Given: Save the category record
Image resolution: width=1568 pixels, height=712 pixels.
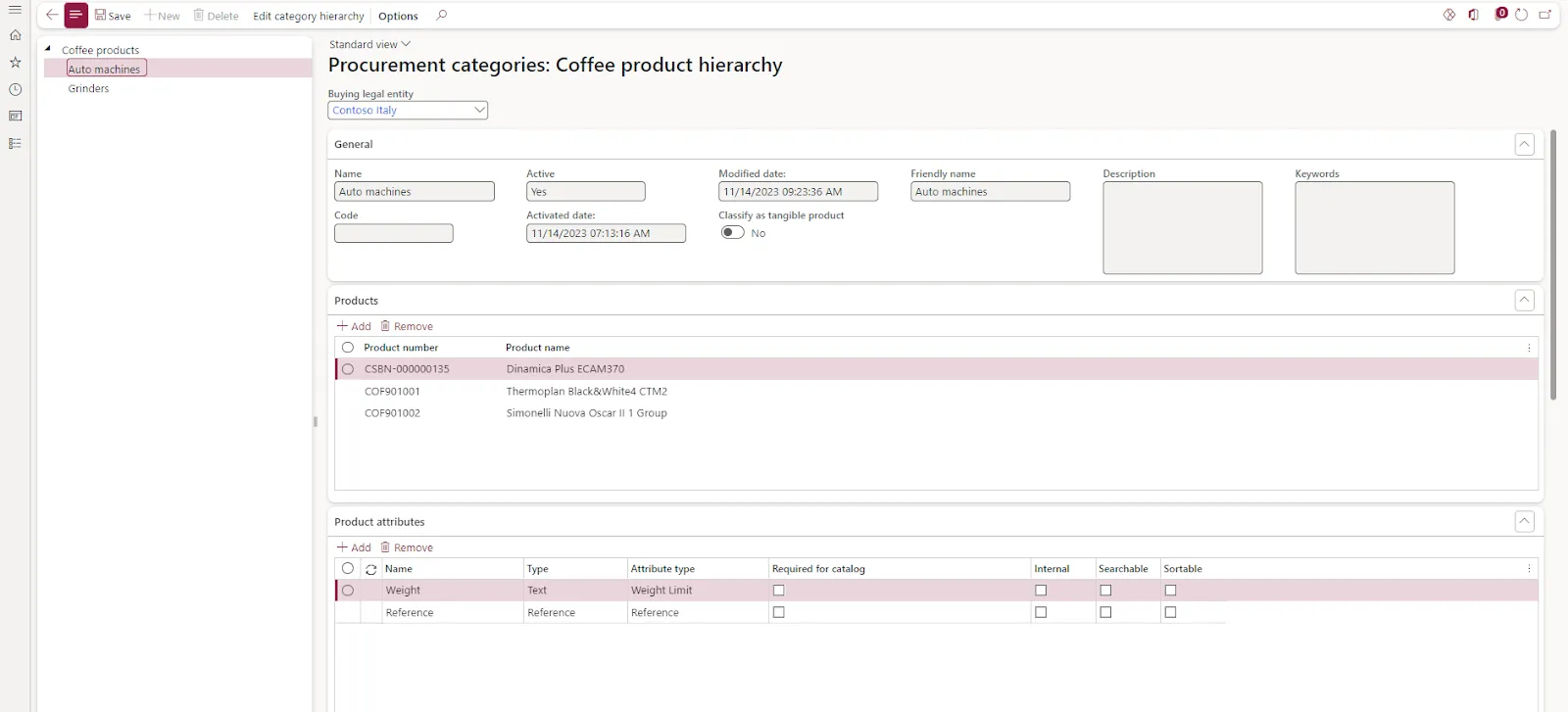Looking at the screenshot, I should tap(113, 16).
